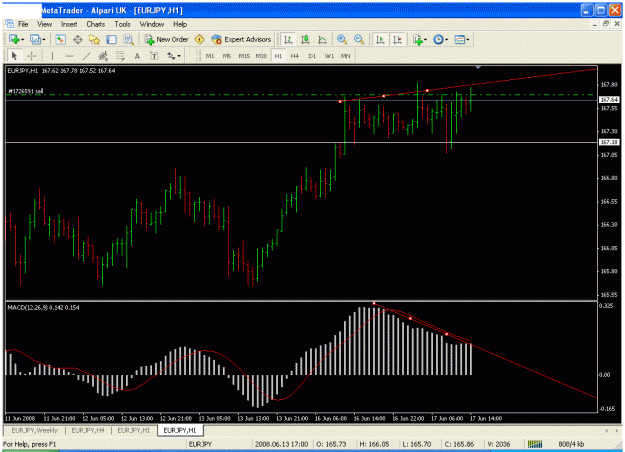The image size is (625, 452).
Task: Select the Text 'A' drawing tool
Action: (x=137, y=56)
